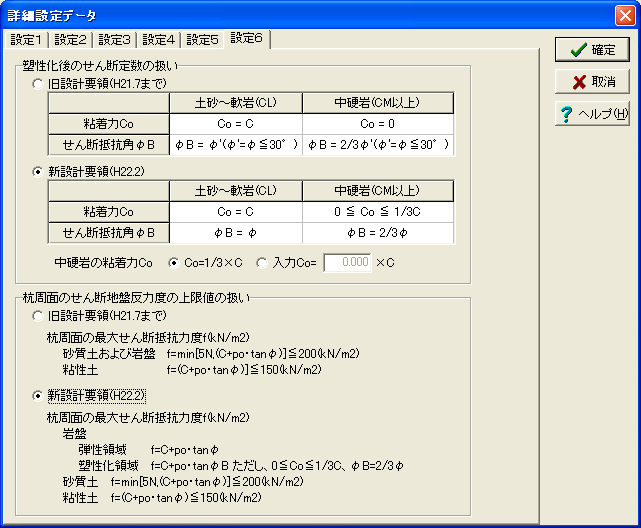This screenshot has height=528, width=641.
Task: Click the 粘性土 formula line under 旧設計要領
Action: (192, 370)
